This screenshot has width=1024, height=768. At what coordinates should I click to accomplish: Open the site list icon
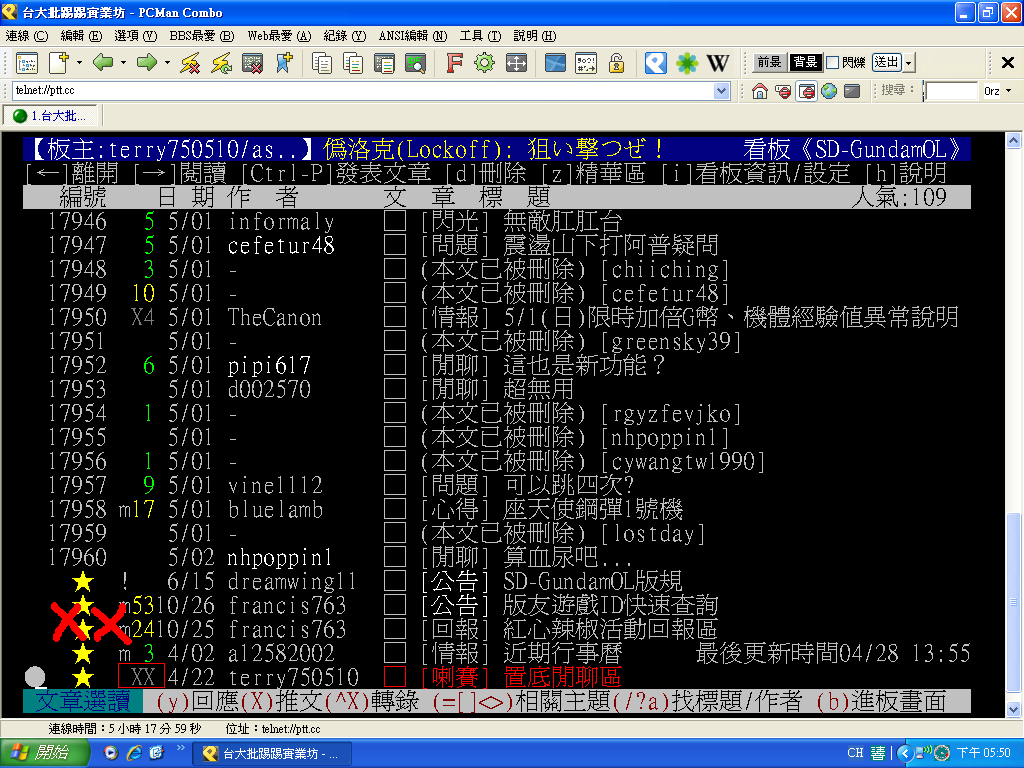point(27,63)
